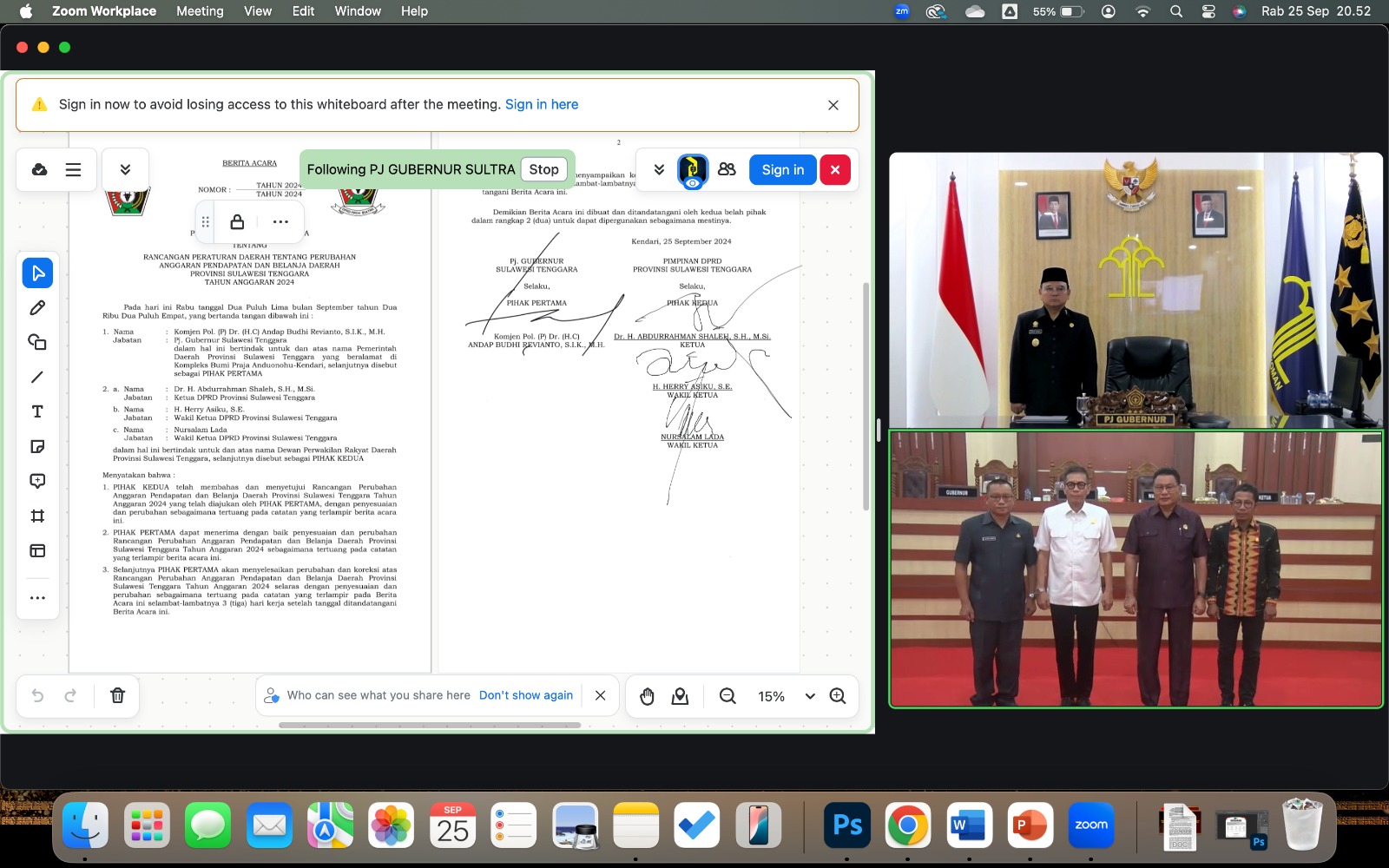
Task: Open Microsoft Word from the Dock
Action: (x=969, y=825)
